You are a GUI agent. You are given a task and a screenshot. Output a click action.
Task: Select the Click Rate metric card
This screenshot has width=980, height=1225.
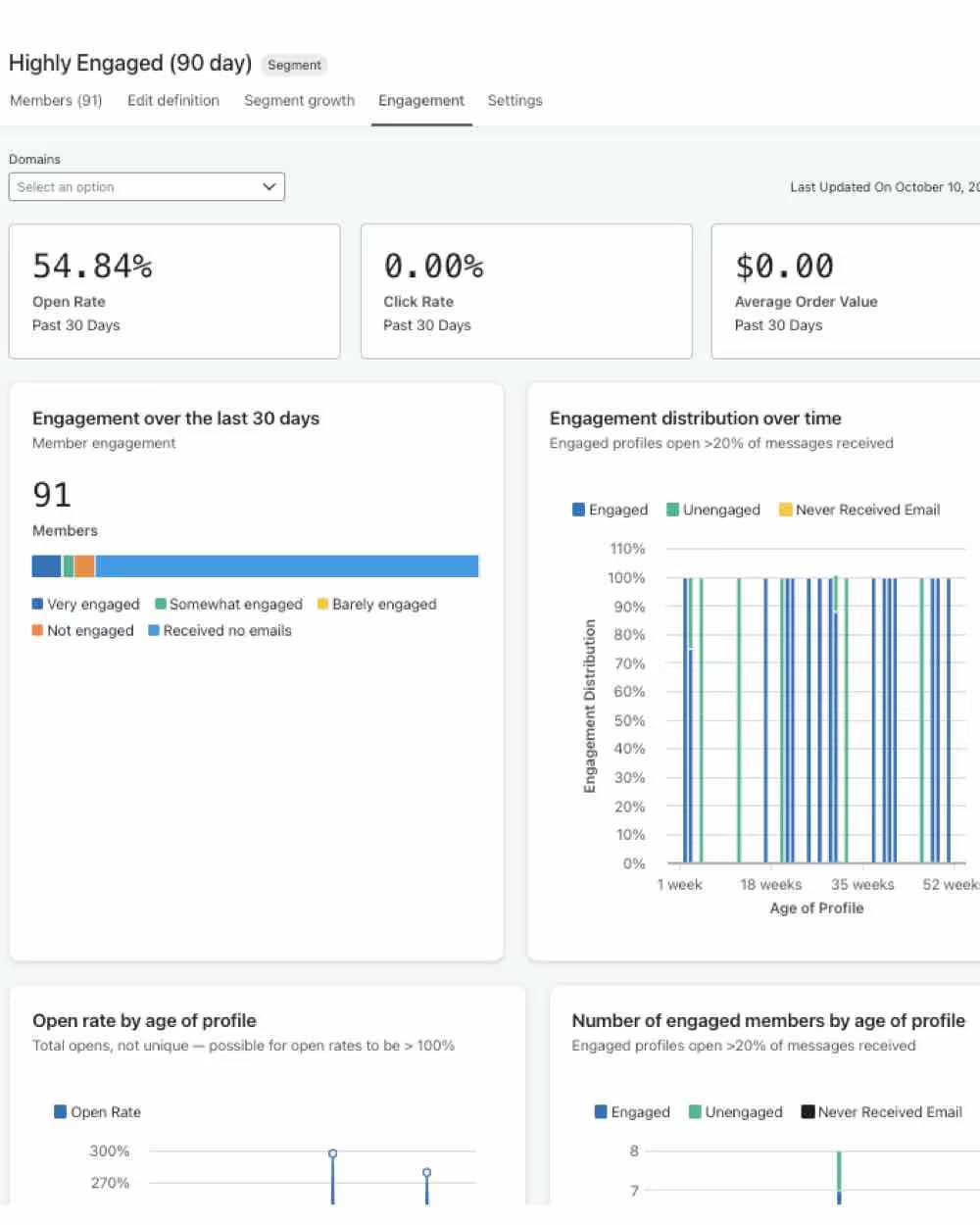[526, 291]
